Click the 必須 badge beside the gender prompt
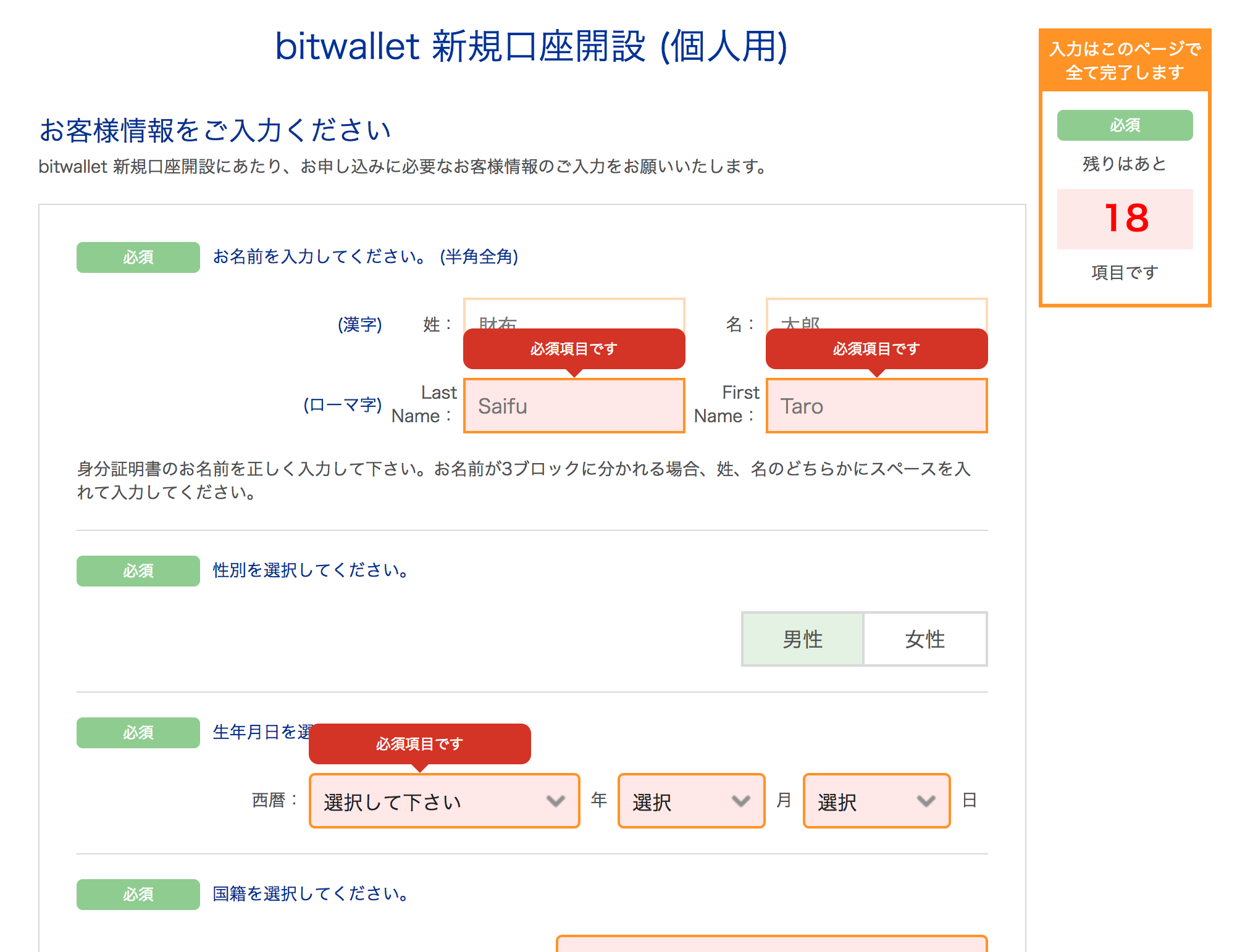The height and width of the screenshot is (952, 1245). [x=138, y=571]
